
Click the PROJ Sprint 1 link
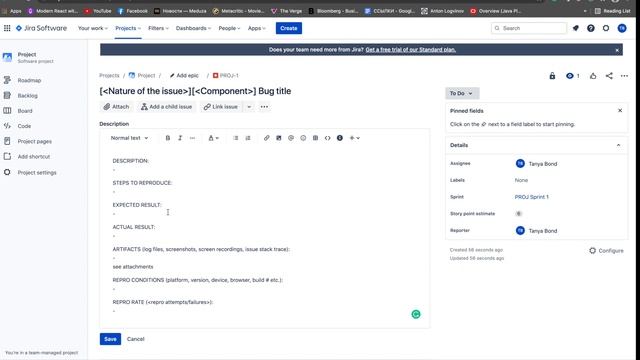coord(531,197)
